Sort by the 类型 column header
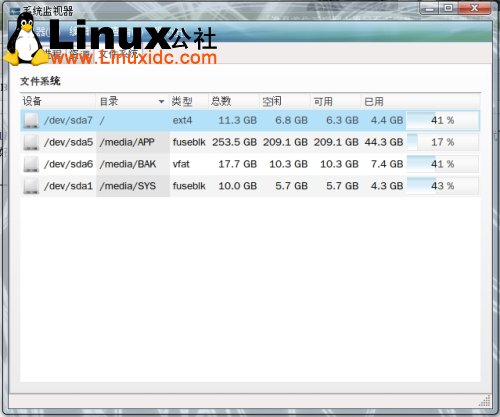The image size is (500, 417). pos(189,101)
